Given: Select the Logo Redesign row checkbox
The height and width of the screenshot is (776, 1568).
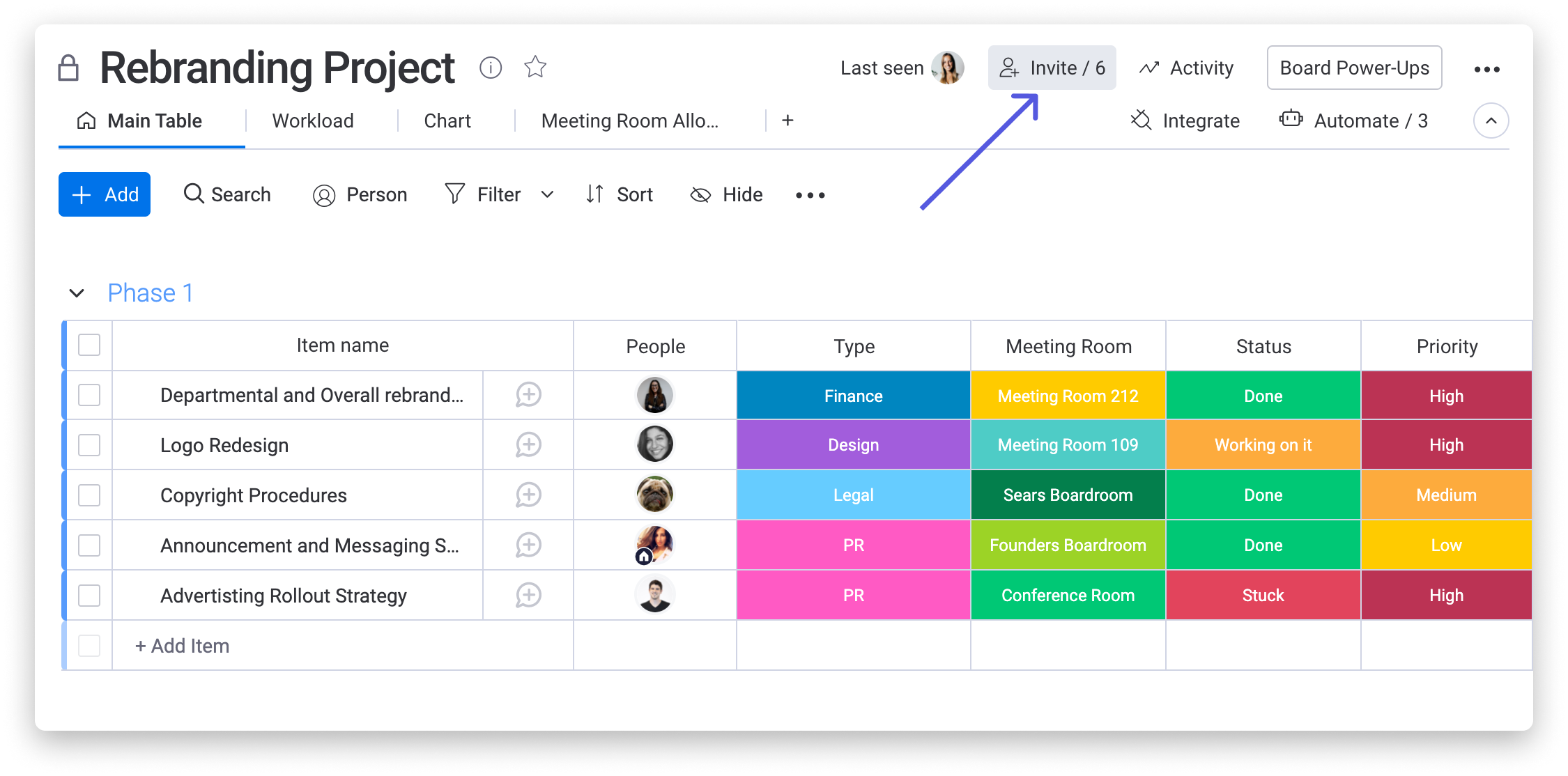Looking at the screenshot, I should (x=89, y=445).
